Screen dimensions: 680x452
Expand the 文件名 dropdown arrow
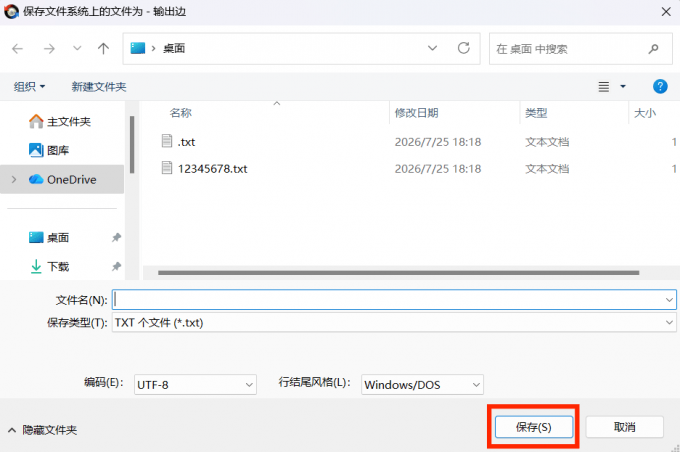pos(669,300)
